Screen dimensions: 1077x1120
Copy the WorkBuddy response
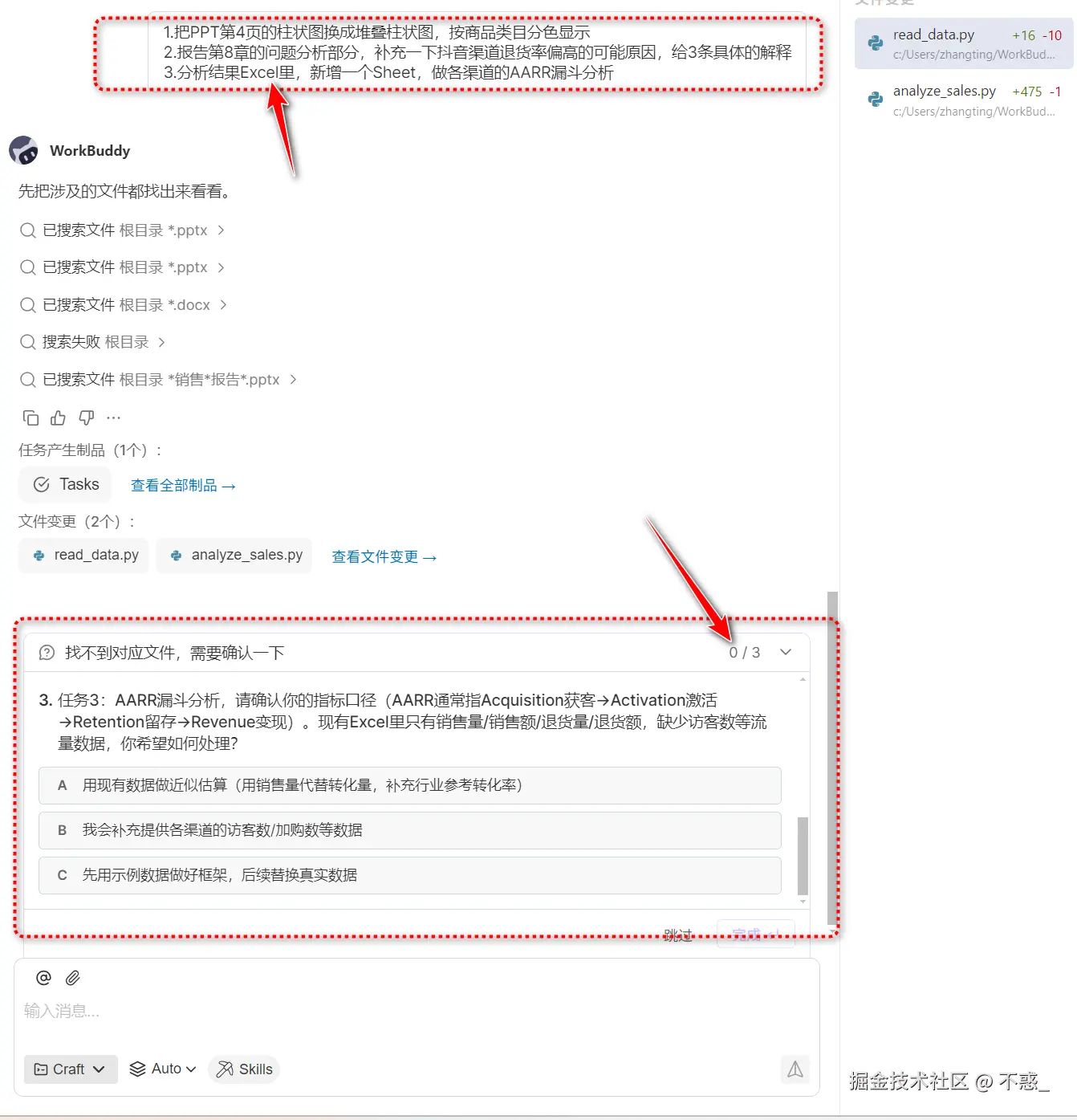pos(30,417)
